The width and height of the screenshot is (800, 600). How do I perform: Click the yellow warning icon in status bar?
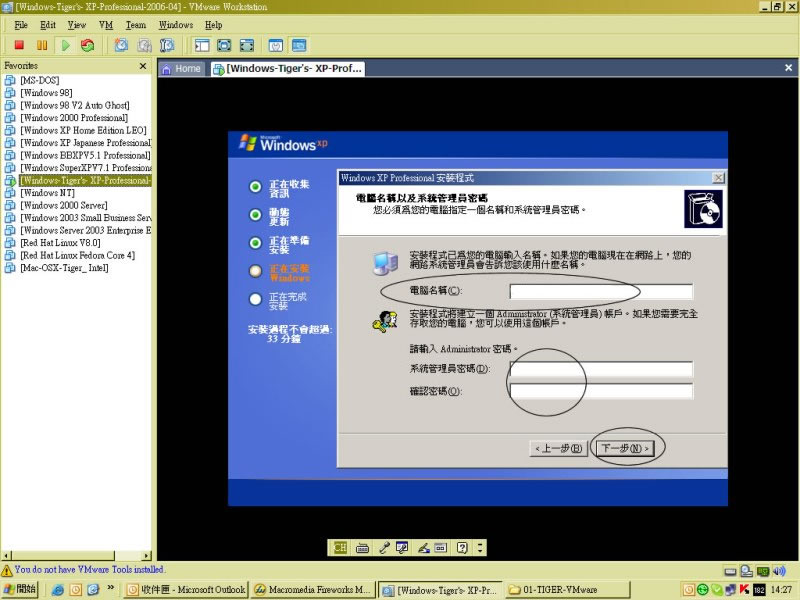coord(7,570)
